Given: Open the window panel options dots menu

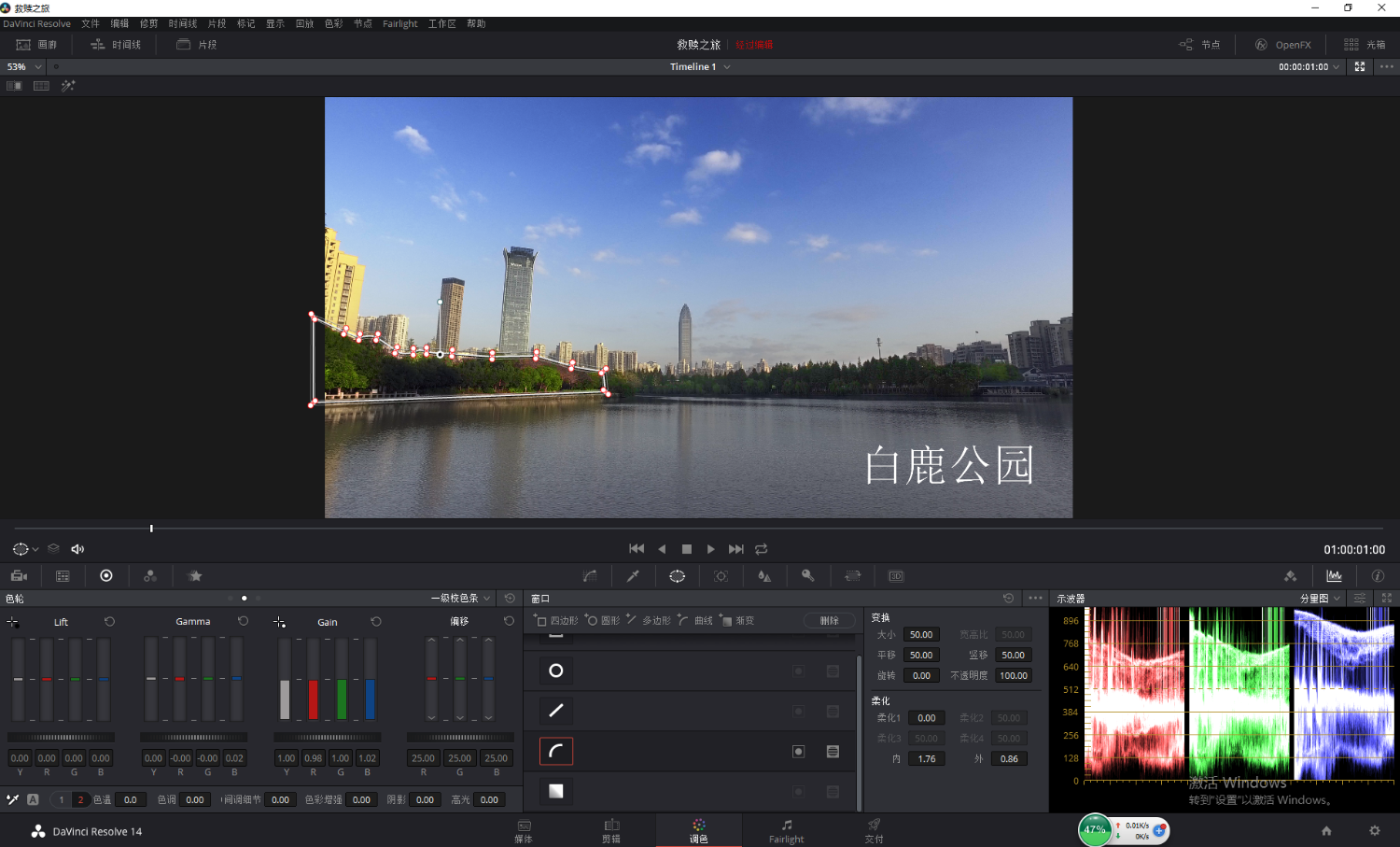Looking at the screenshot, I should [1035, 599].
